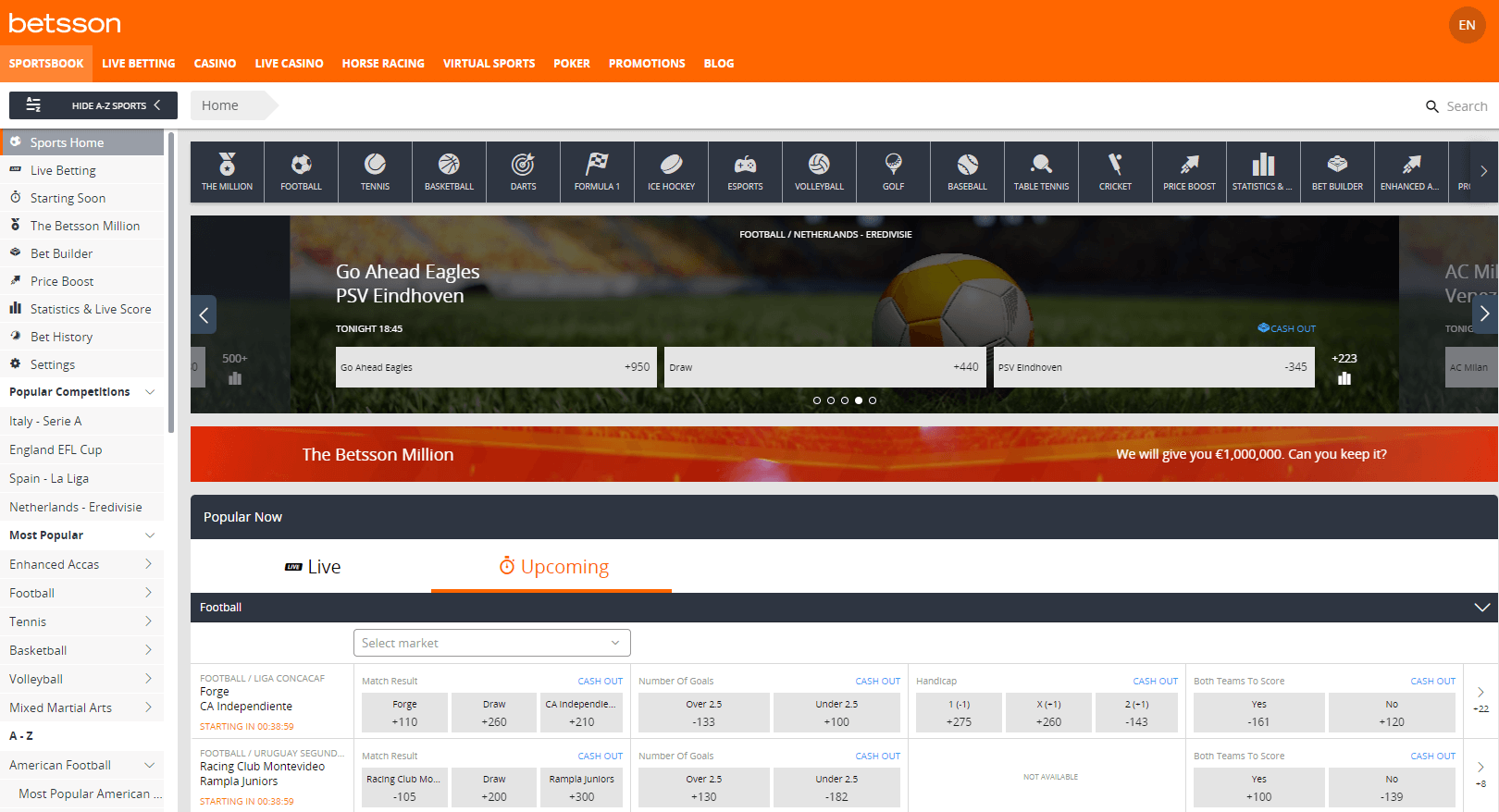The image size is (1499, 812).
Task: Open the Price Boost rocket icon
Action: click(x=1189, y=172)
